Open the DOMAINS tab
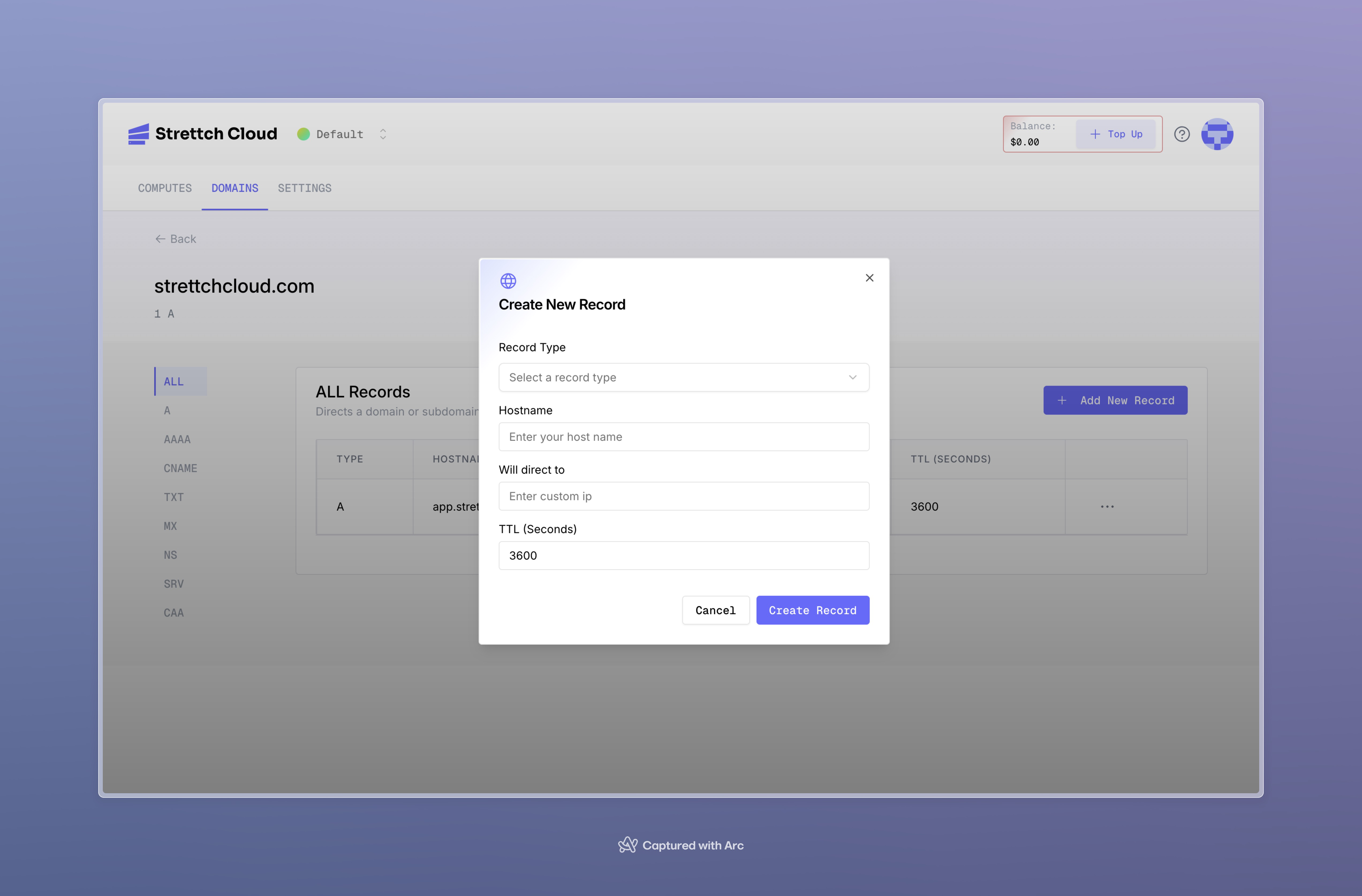 click(235, 188)
